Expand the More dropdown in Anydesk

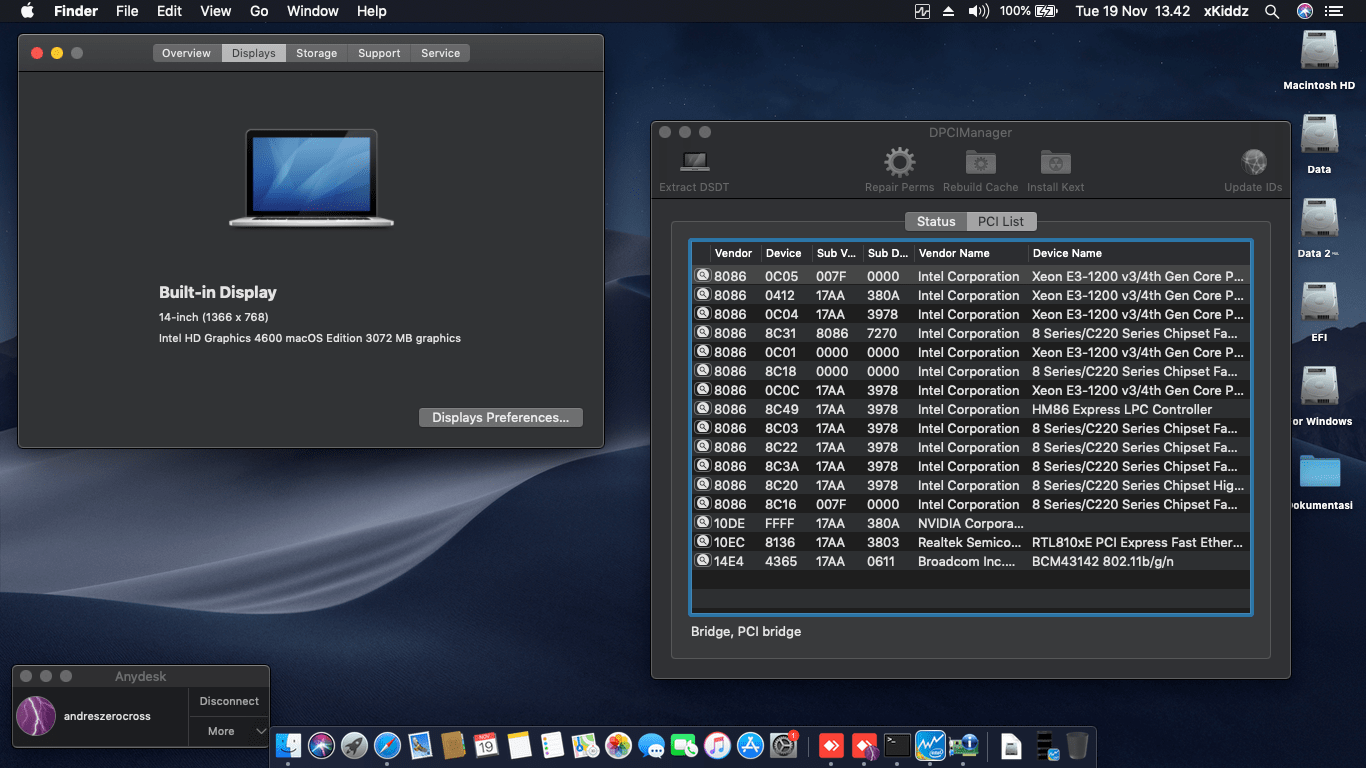click(229, 731)
